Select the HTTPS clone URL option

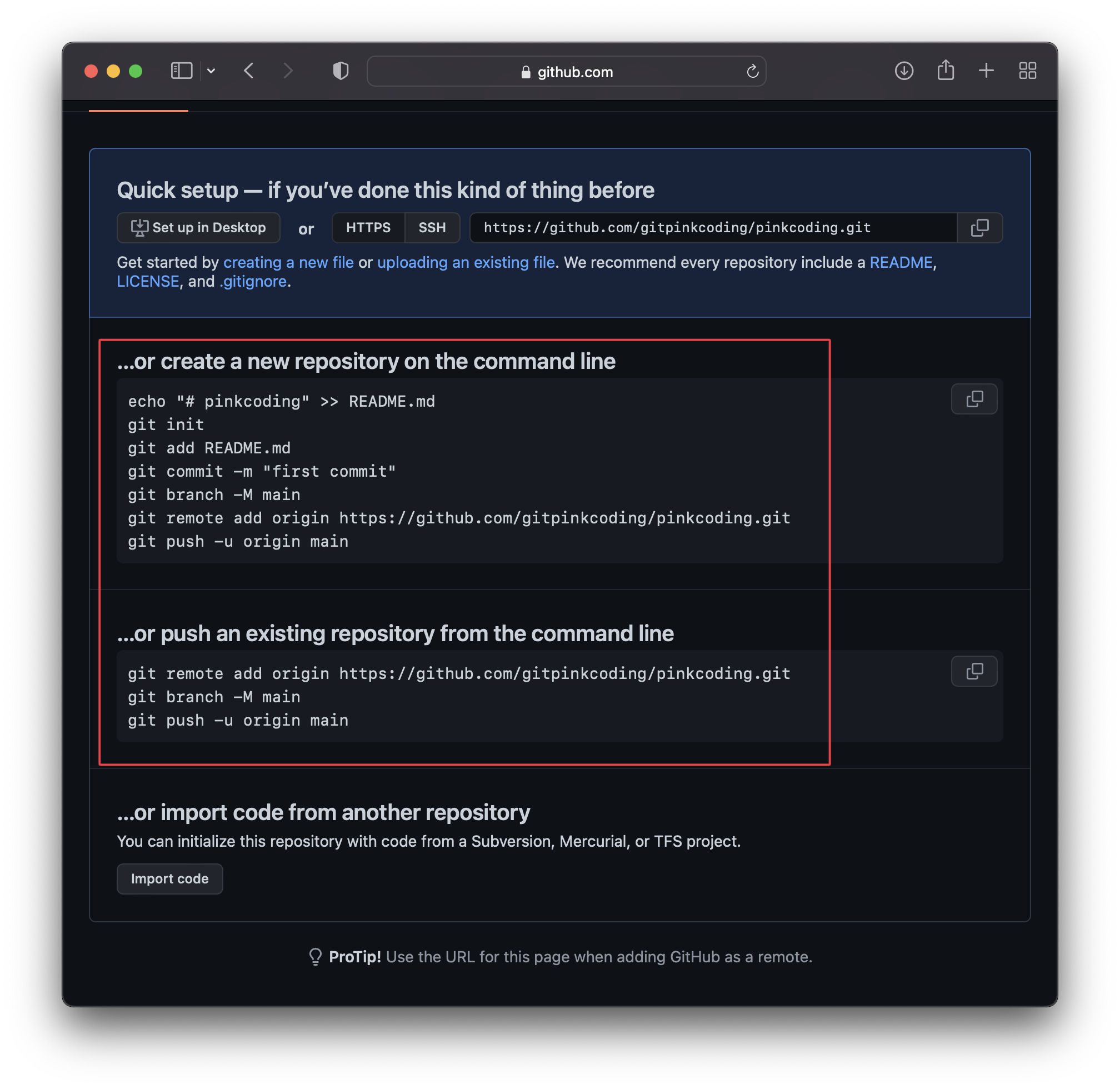point(368,228)
